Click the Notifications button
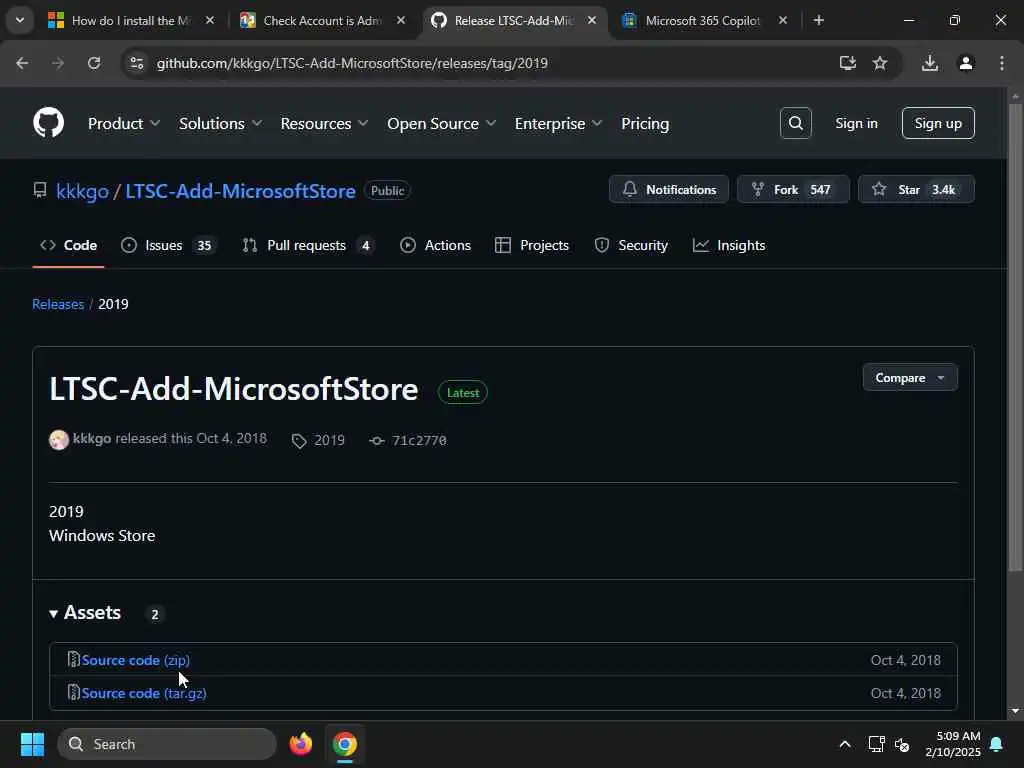Screen dimensions: 1024x768 point(669,189)
